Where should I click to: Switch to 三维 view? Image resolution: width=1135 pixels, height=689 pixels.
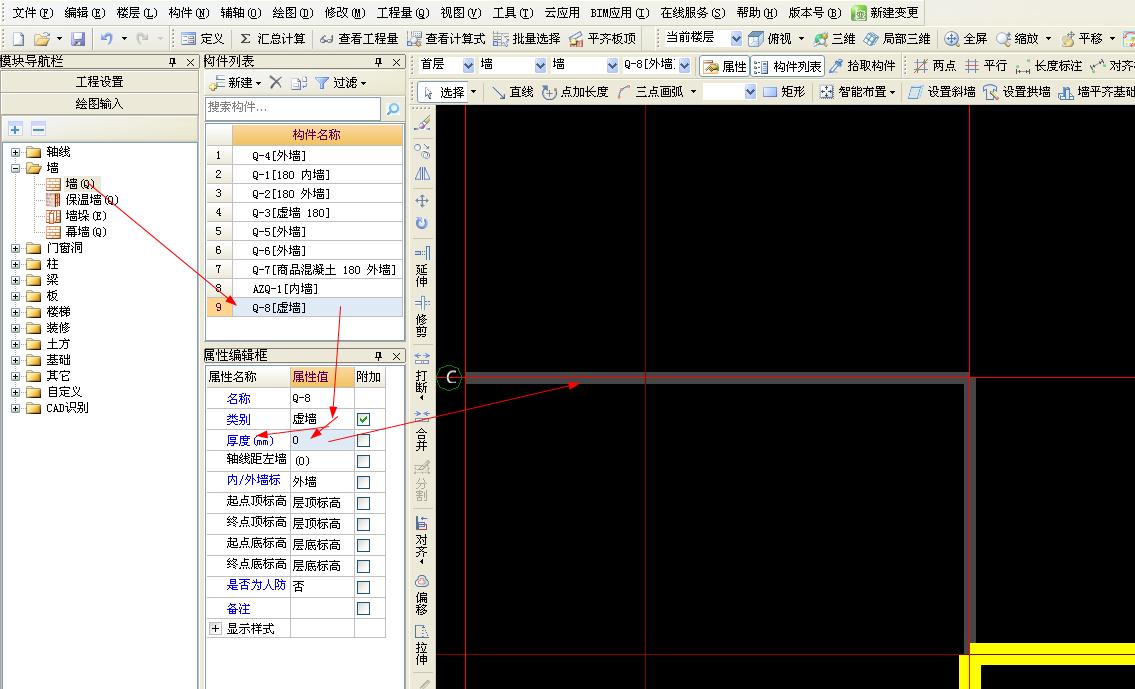tap(835, 38)
